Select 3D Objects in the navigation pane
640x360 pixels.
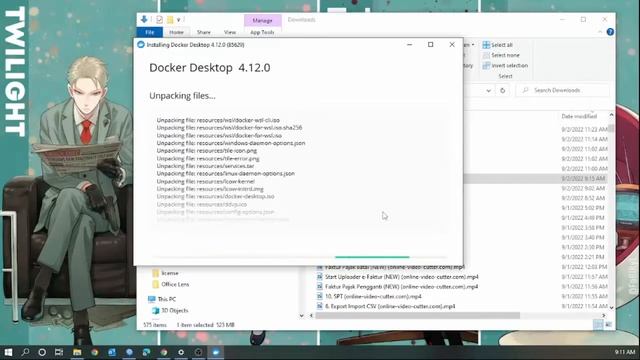click(175, 311)
